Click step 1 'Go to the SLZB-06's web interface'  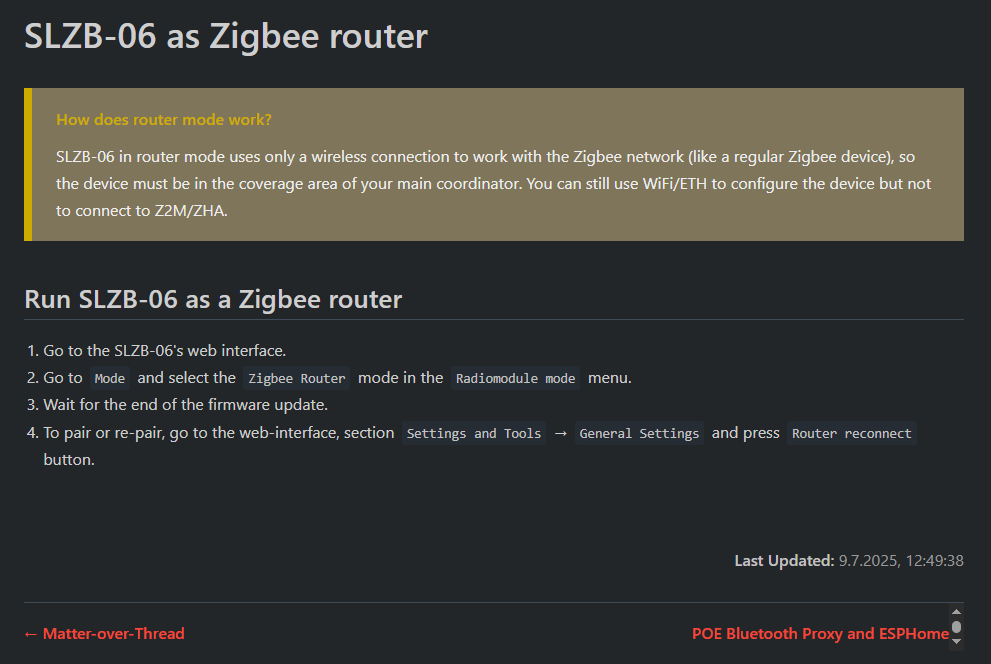164,351
